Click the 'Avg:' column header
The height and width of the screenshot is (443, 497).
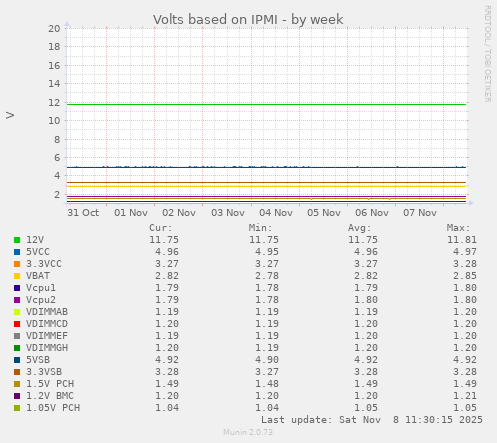[359, 228]
